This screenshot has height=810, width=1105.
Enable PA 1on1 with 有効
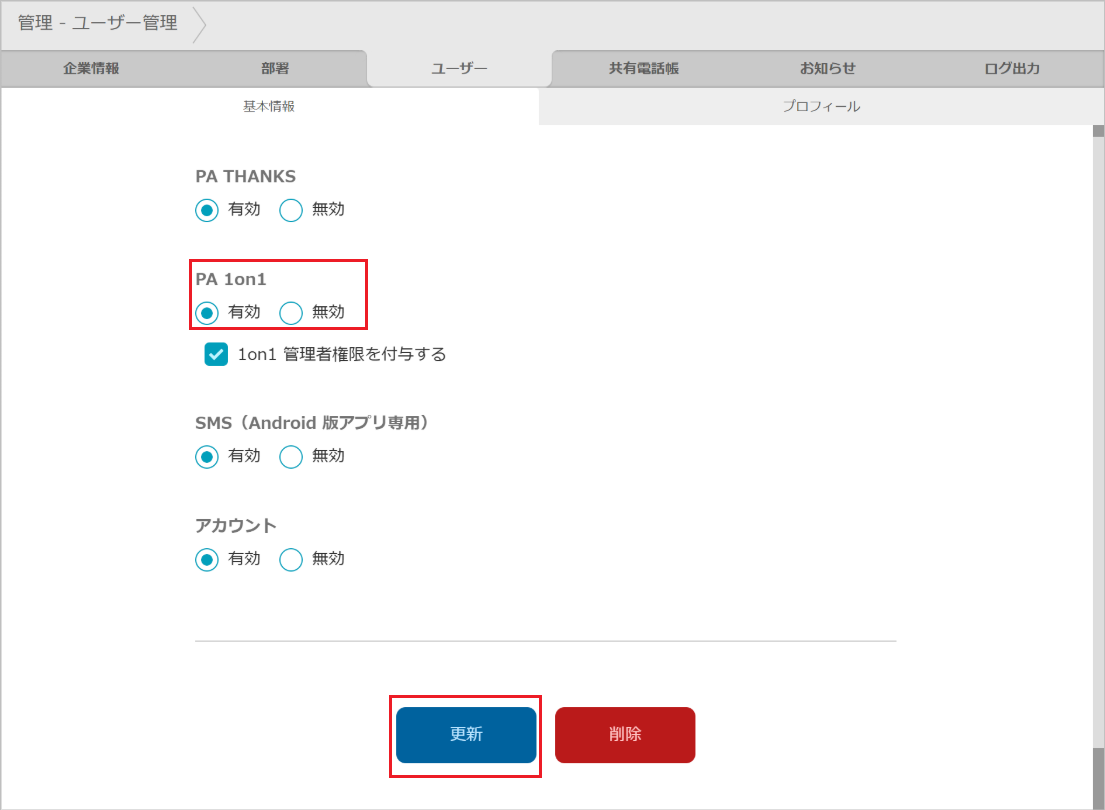point(206,313)
